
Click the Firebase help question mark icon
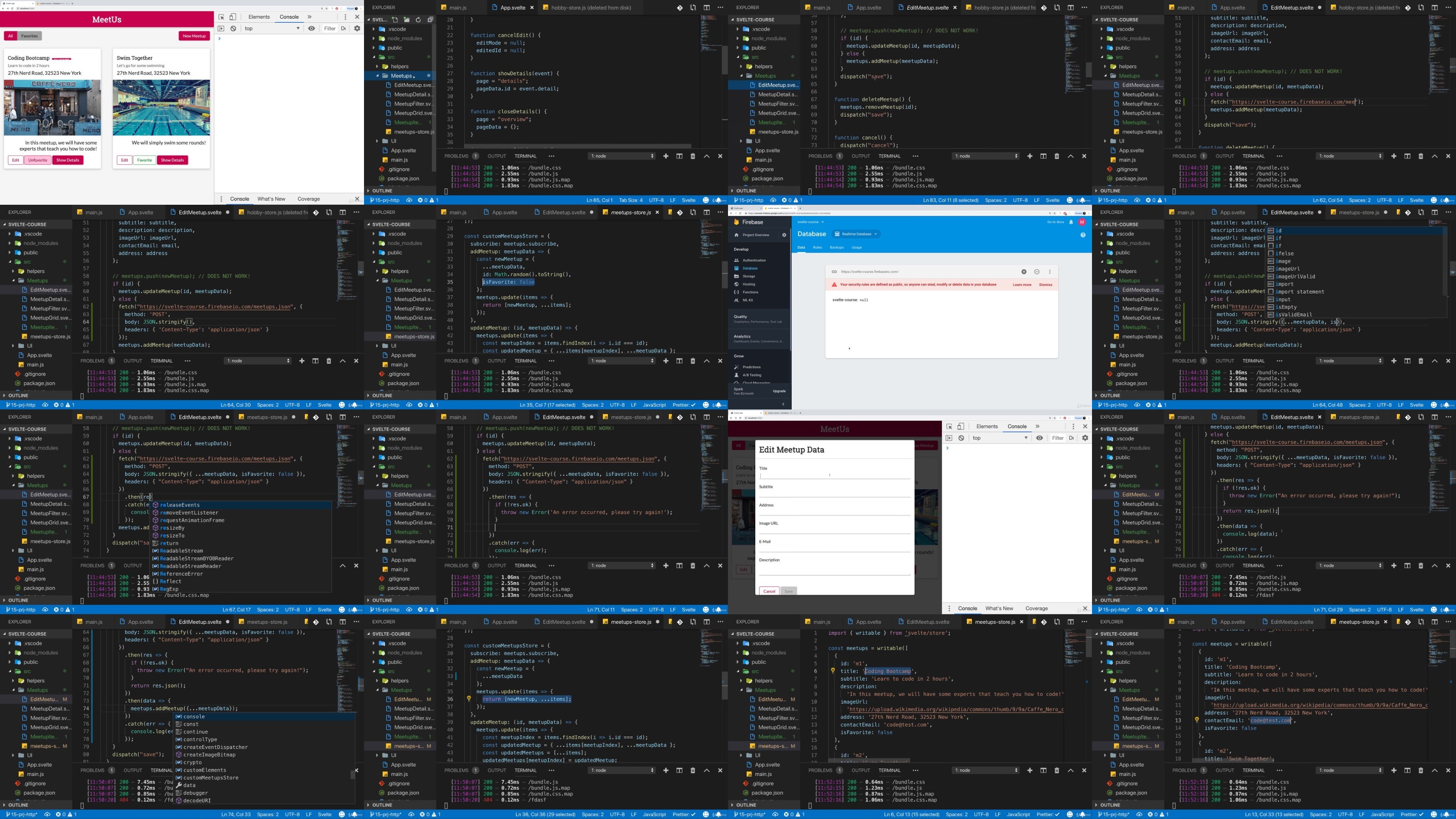coord(1083,235)
